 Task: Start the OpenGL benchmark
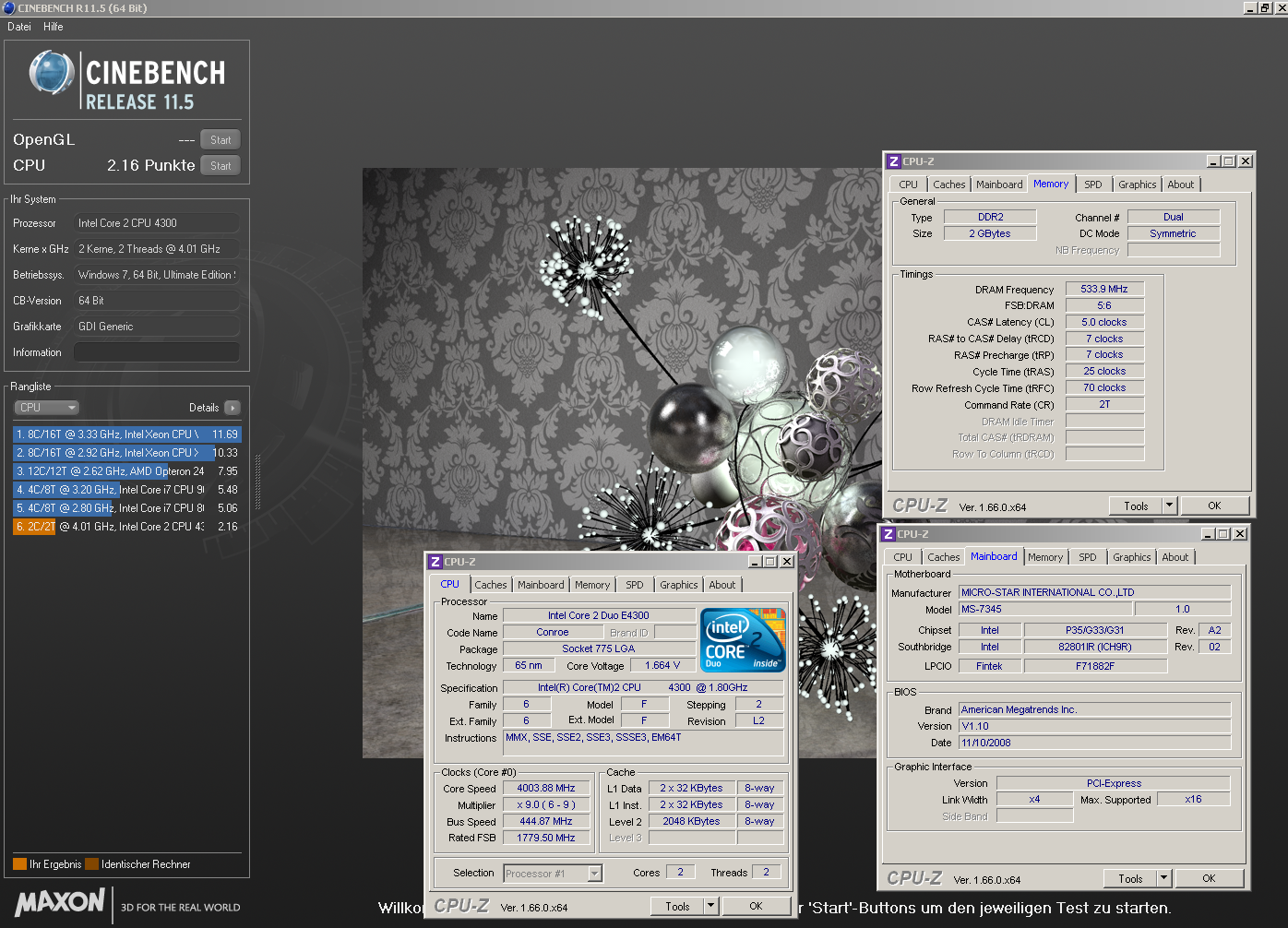pyautogui.click(x=221, y=140)
